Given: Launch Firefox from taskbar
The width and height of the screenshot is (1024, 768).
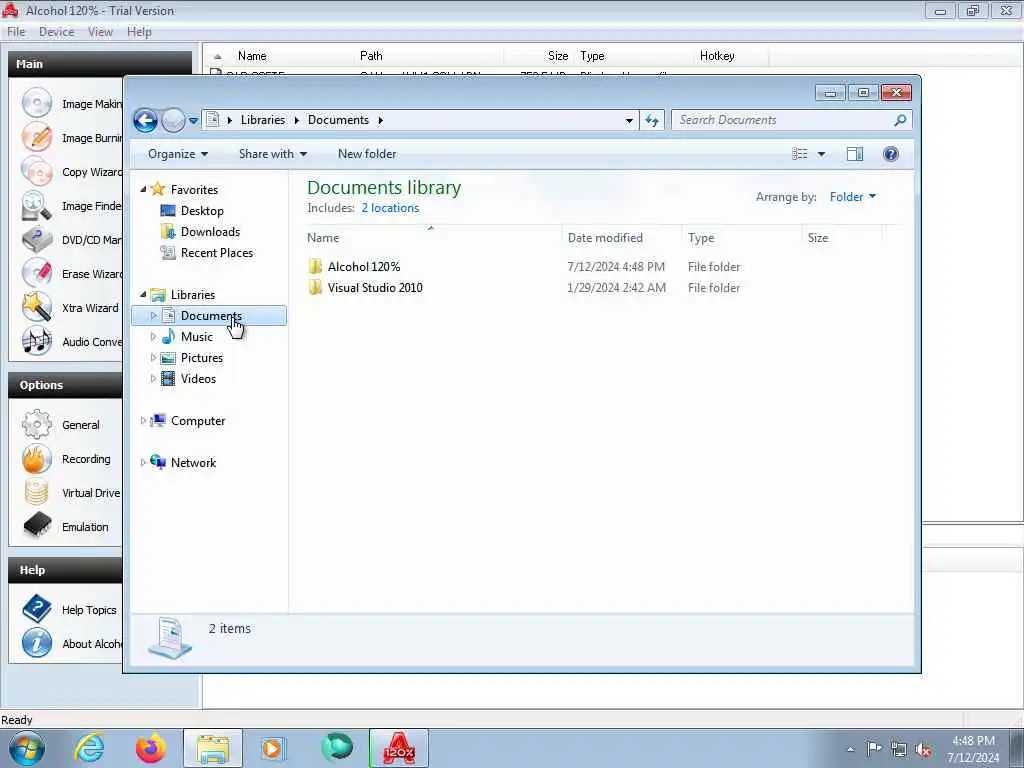Looking at the screenshot, I should click(150, 748).
